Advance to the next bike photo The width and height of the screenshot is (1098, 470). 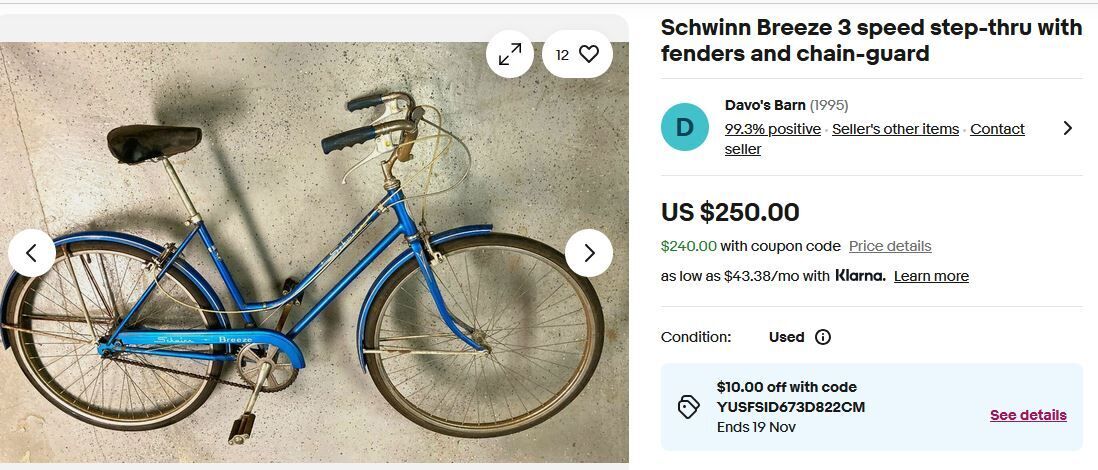coord(589,253)
